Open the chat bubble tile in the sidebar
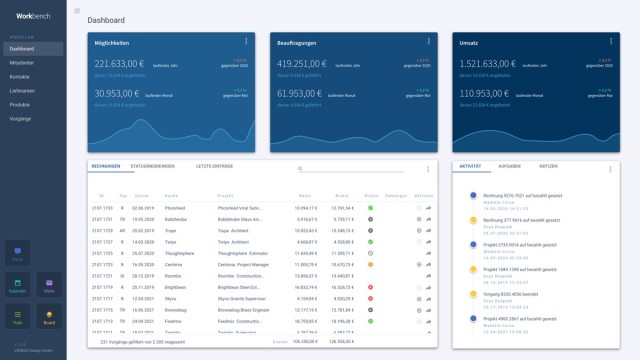Viewport: 640px width, 360px height. click(18, 253)
